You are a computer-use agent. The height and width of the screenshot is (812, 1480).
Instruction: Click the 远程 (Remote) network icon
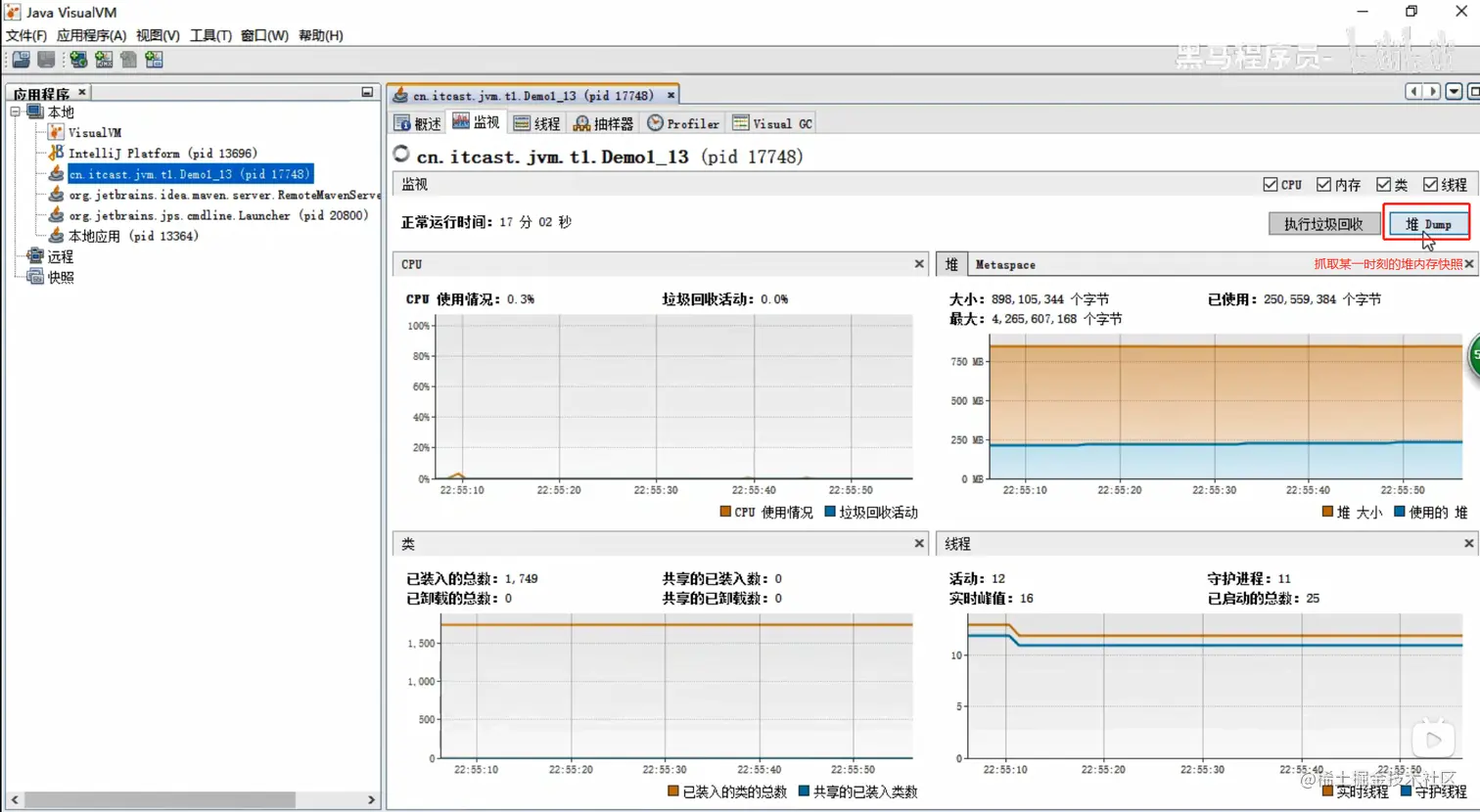tap(35, 256)
